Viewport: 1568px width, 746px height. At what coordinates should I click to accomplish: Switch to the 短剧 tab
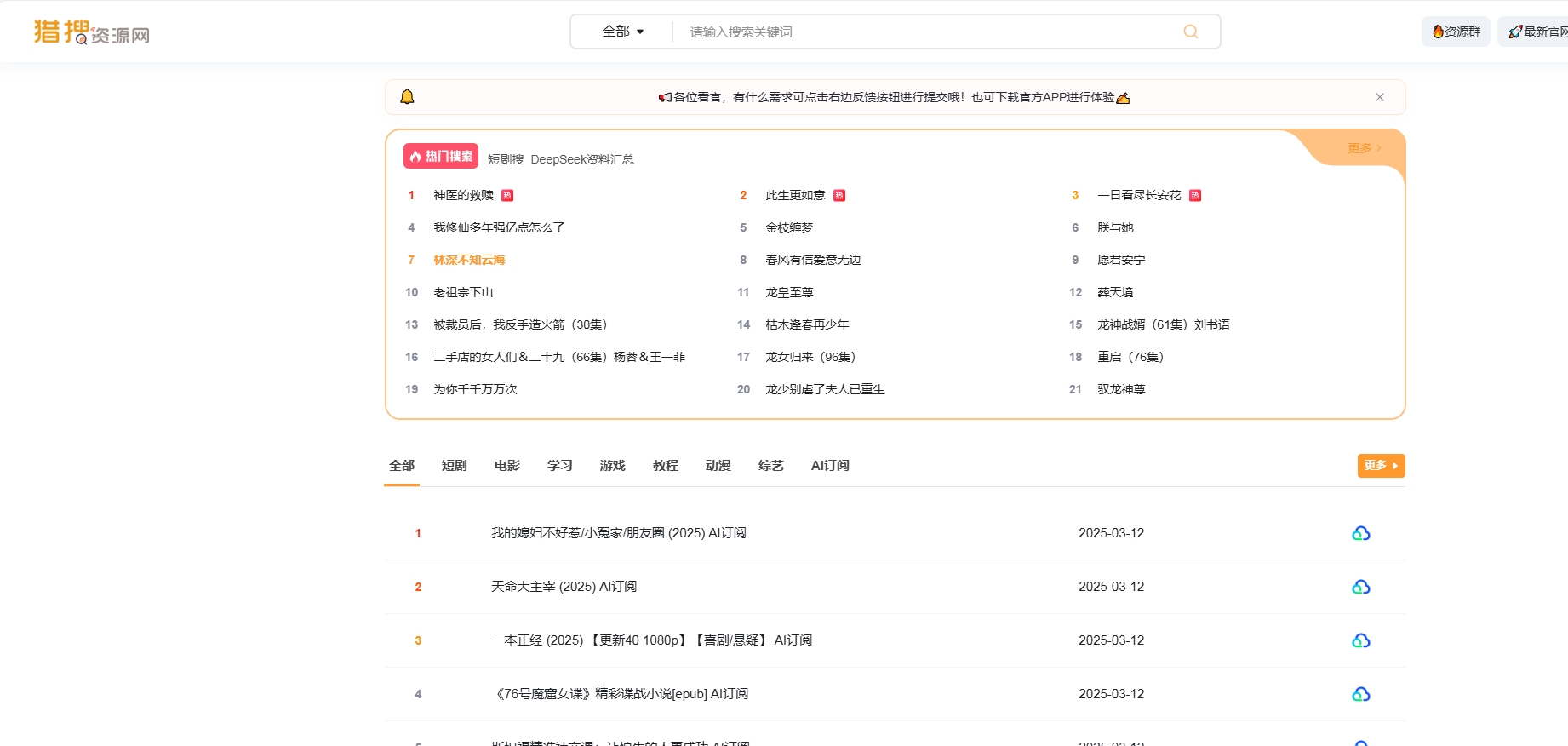[455, 466]
